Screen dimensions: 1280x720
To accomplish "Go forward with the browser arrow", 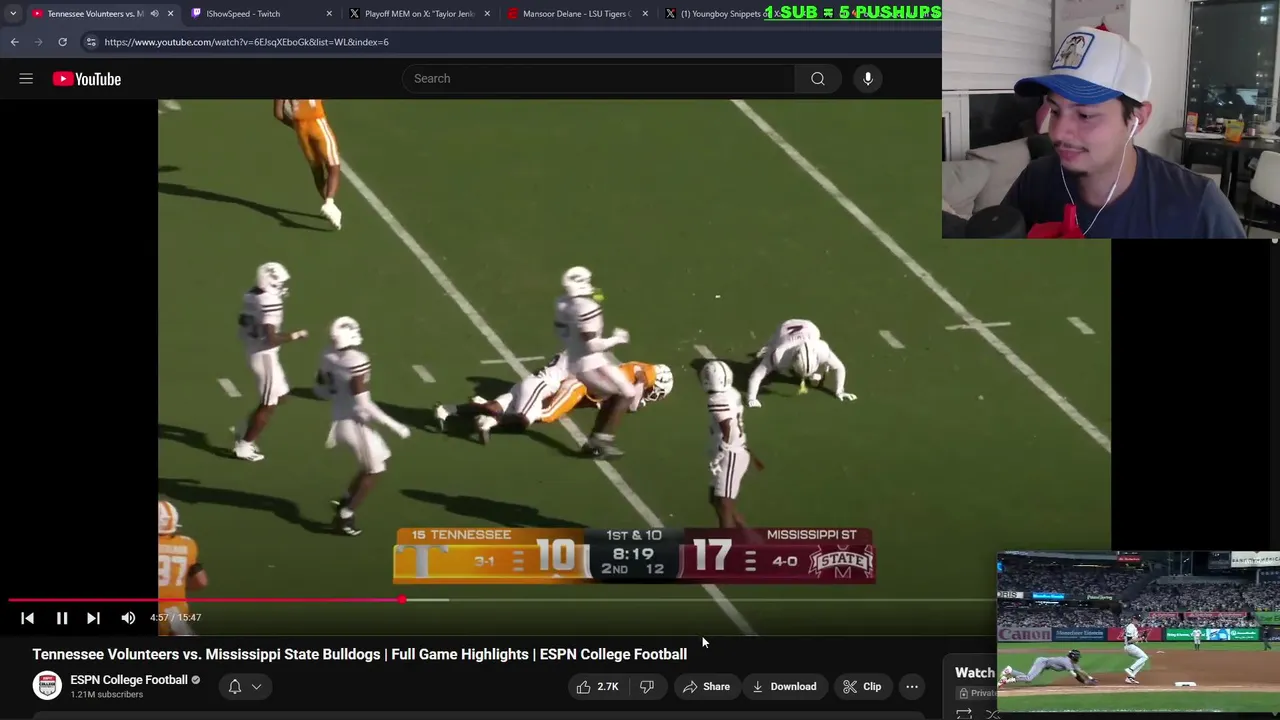I will pyautogui.click(x=38, y=42).
